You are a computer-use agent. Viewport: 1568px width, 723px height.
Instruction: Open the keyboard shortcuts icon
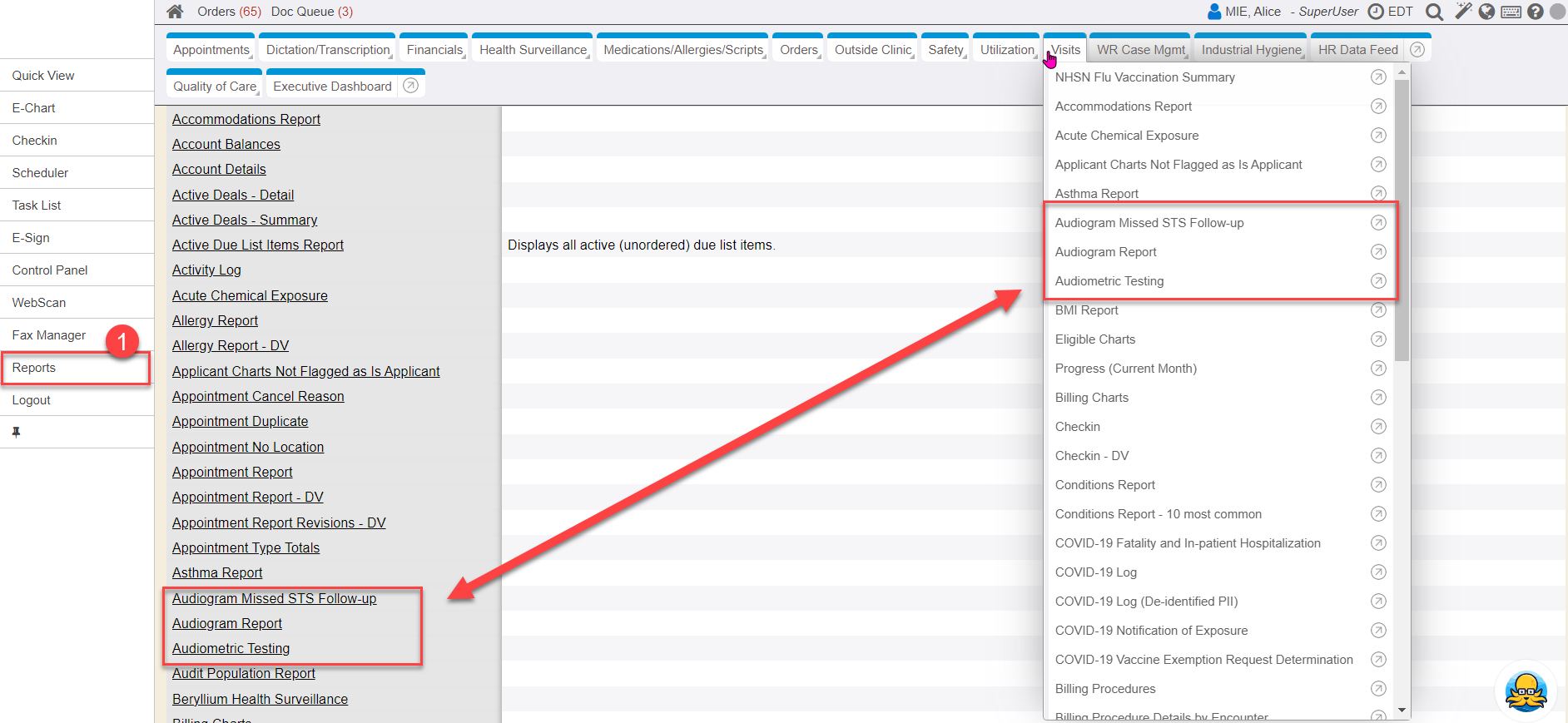tap(1511, 12)
